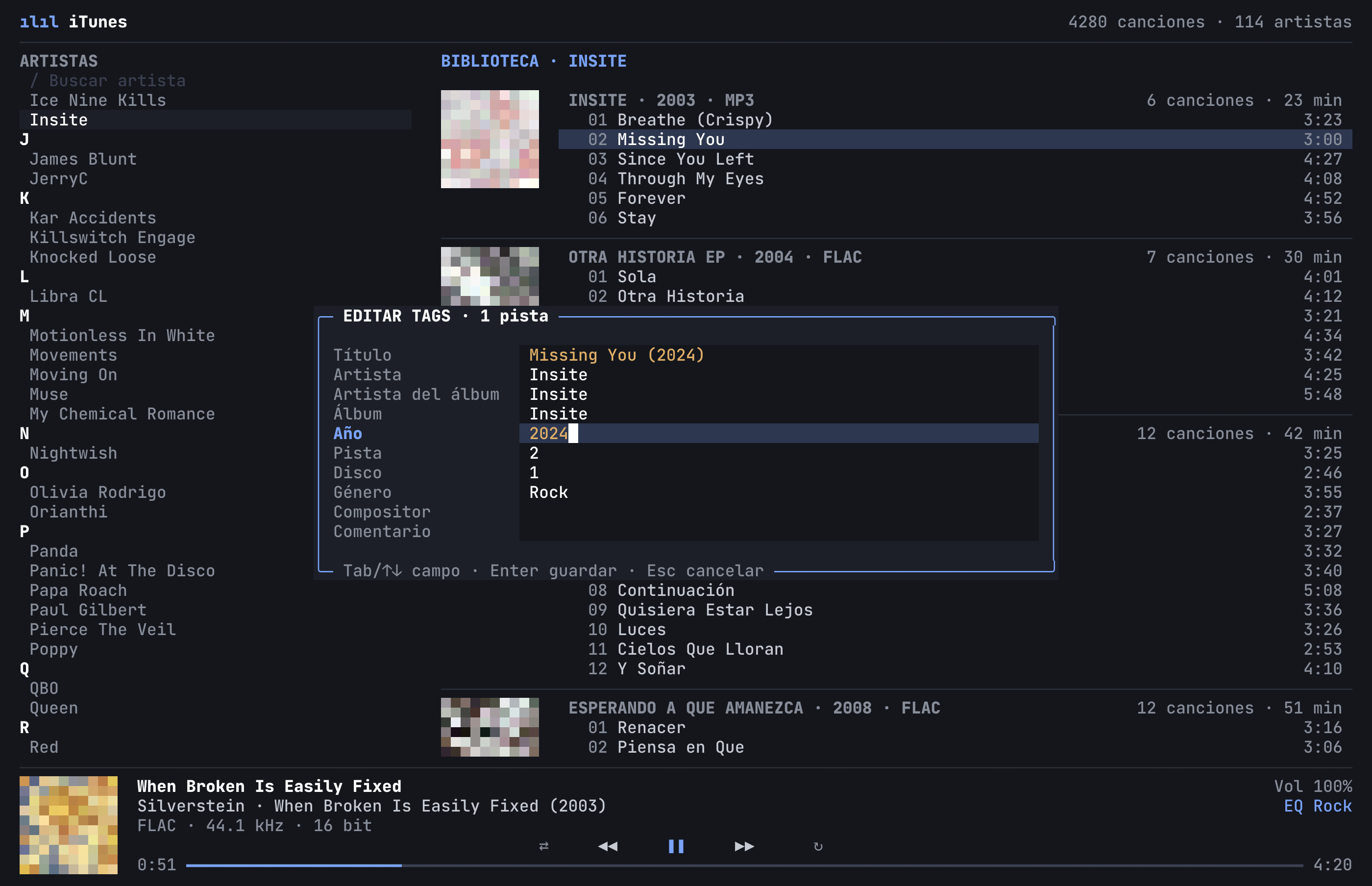Click the now-playing album artwork

coord(69,825)
